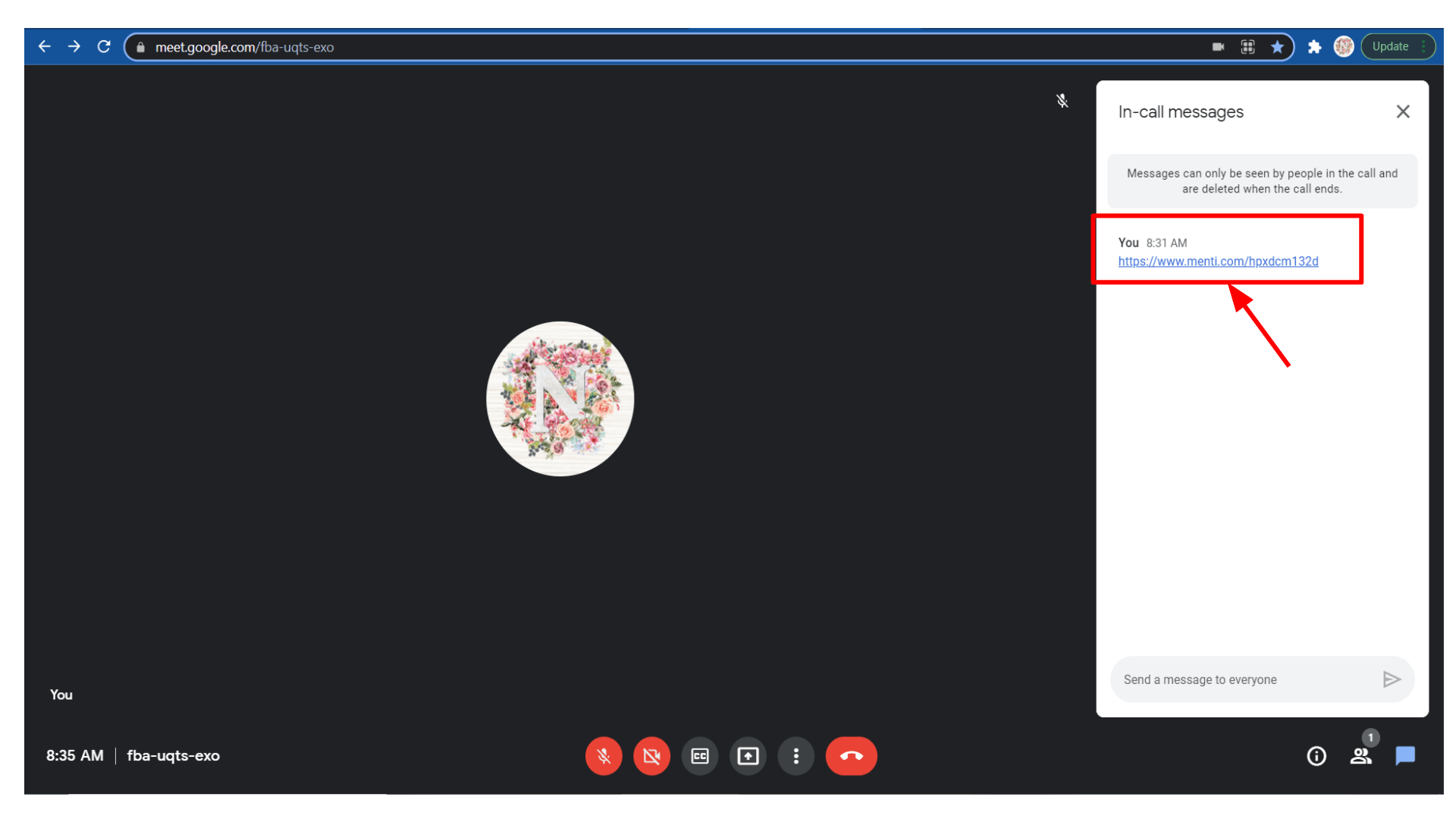The image size is (1456, 819).
Task: Open meeting details info icon
Action: pos(1316,756)
